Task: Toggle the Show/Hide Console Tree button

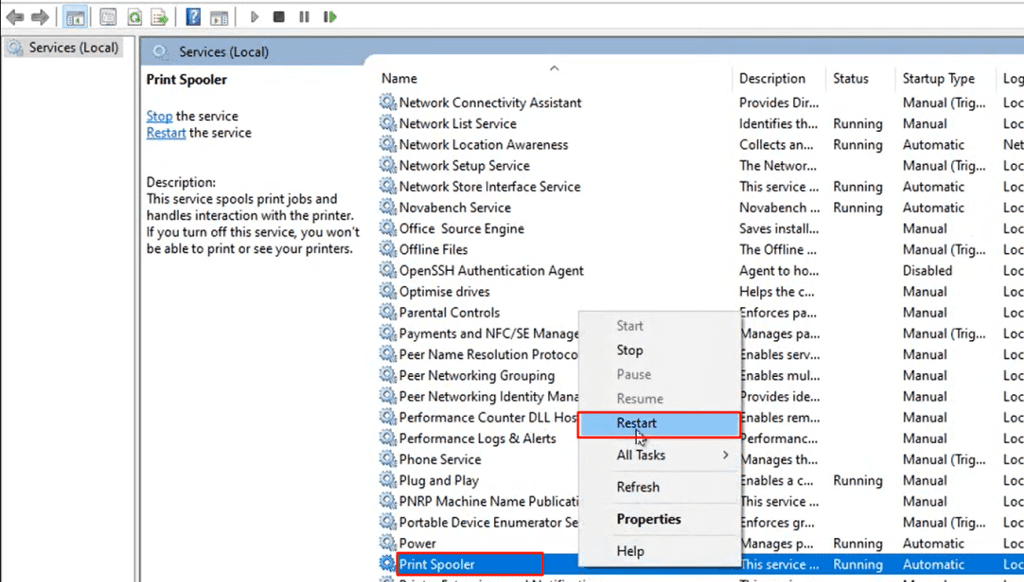Action: pos(74,17)
